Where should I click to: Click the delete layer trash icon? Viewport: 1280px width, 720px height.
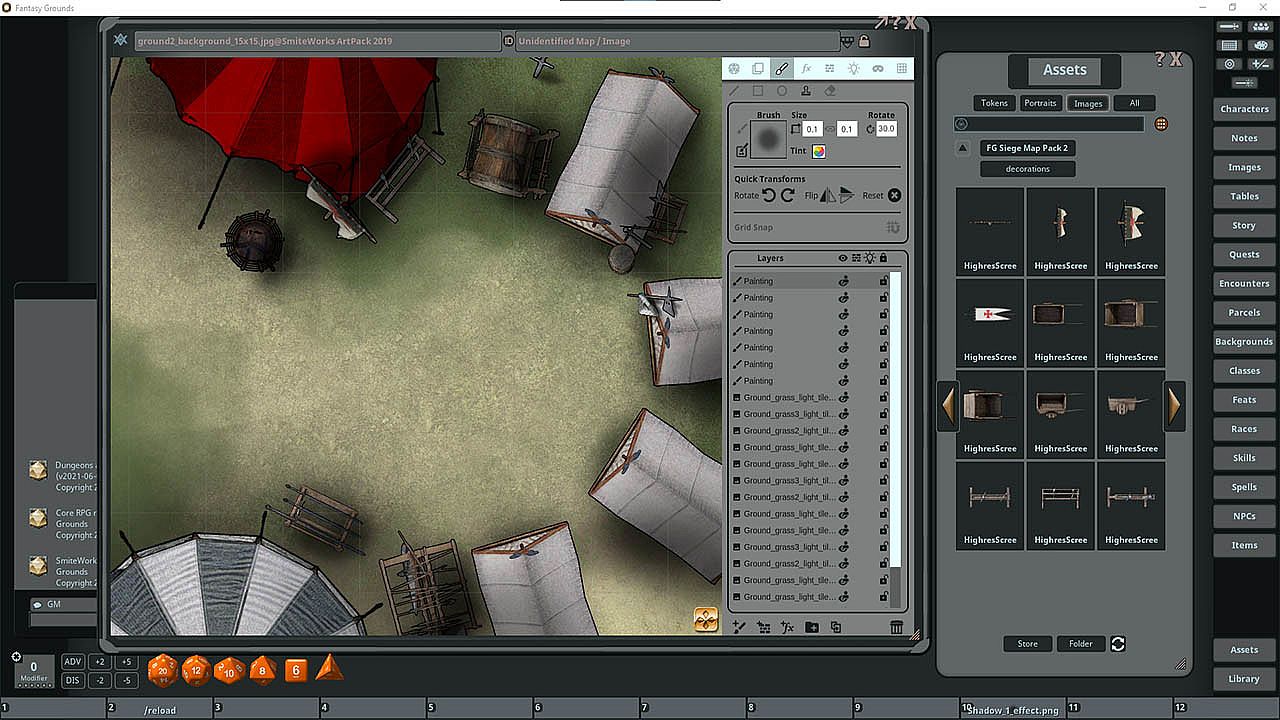click(x=897, y=628)
